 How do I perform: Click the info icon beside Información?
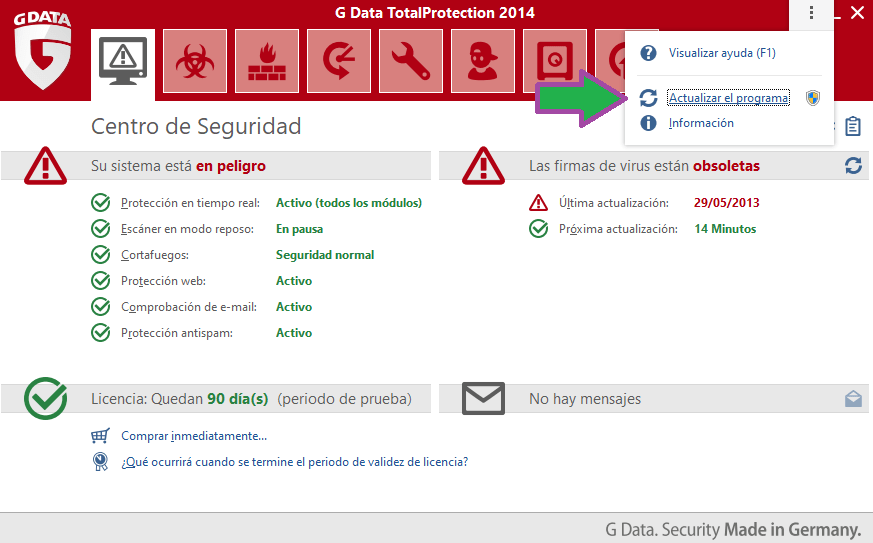(x=648, y=123)
